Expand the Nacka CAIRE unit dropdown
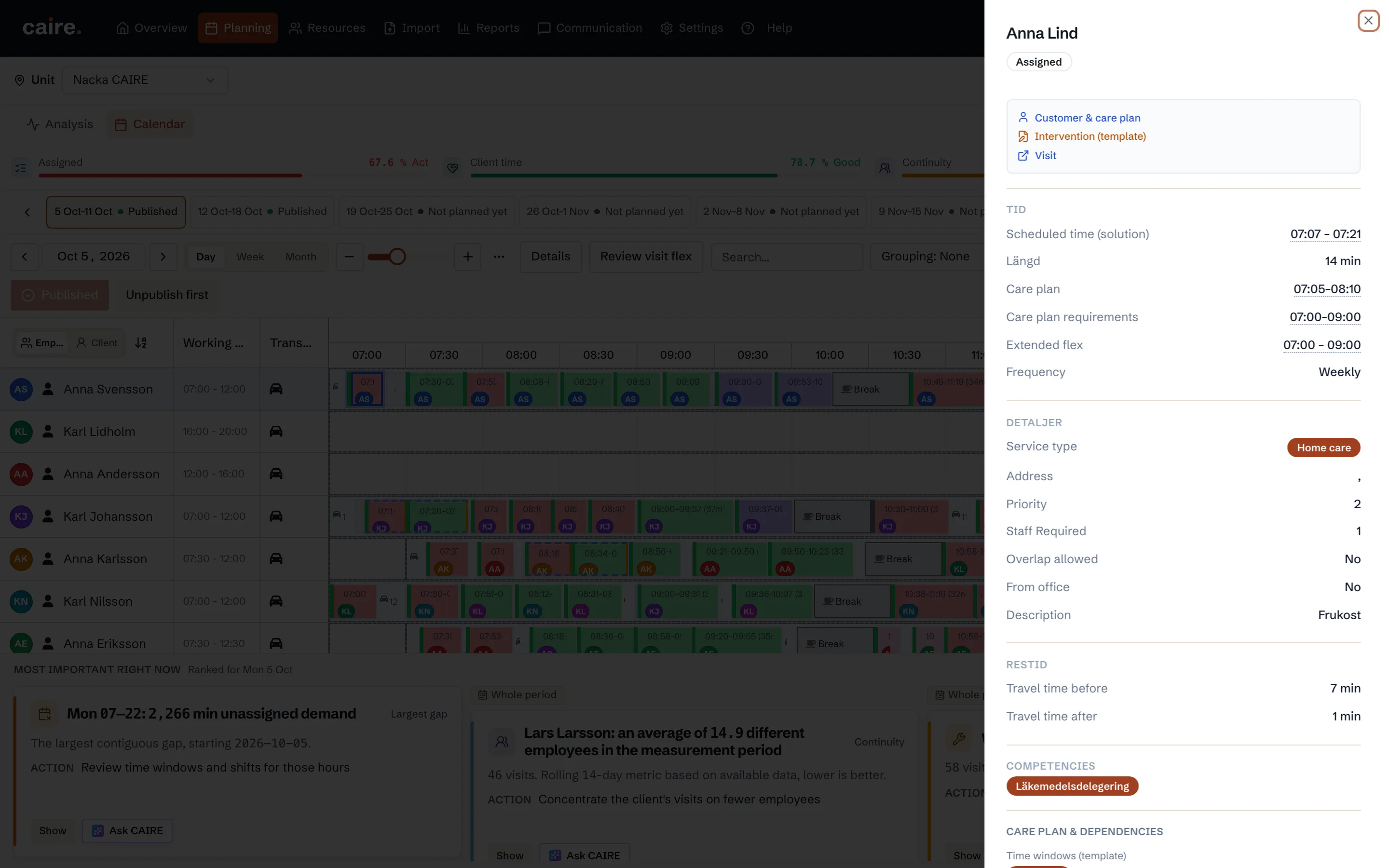The height and width of the screenshot is (868, 1389). coord(145,80)
